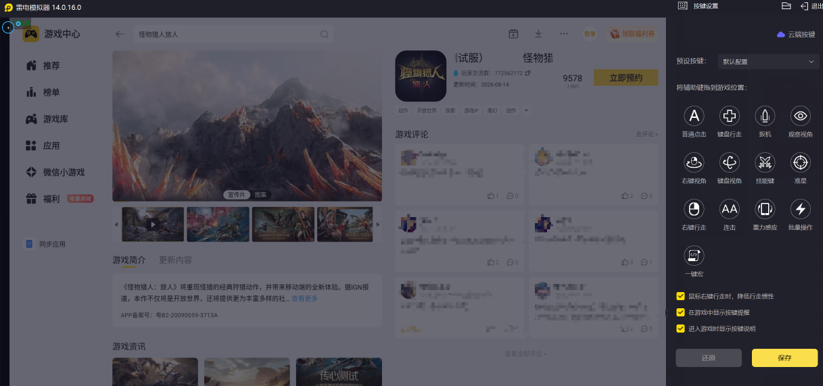Open the downloads icon in the top bar
Screen dimensions: 823x386
(538, 34)
